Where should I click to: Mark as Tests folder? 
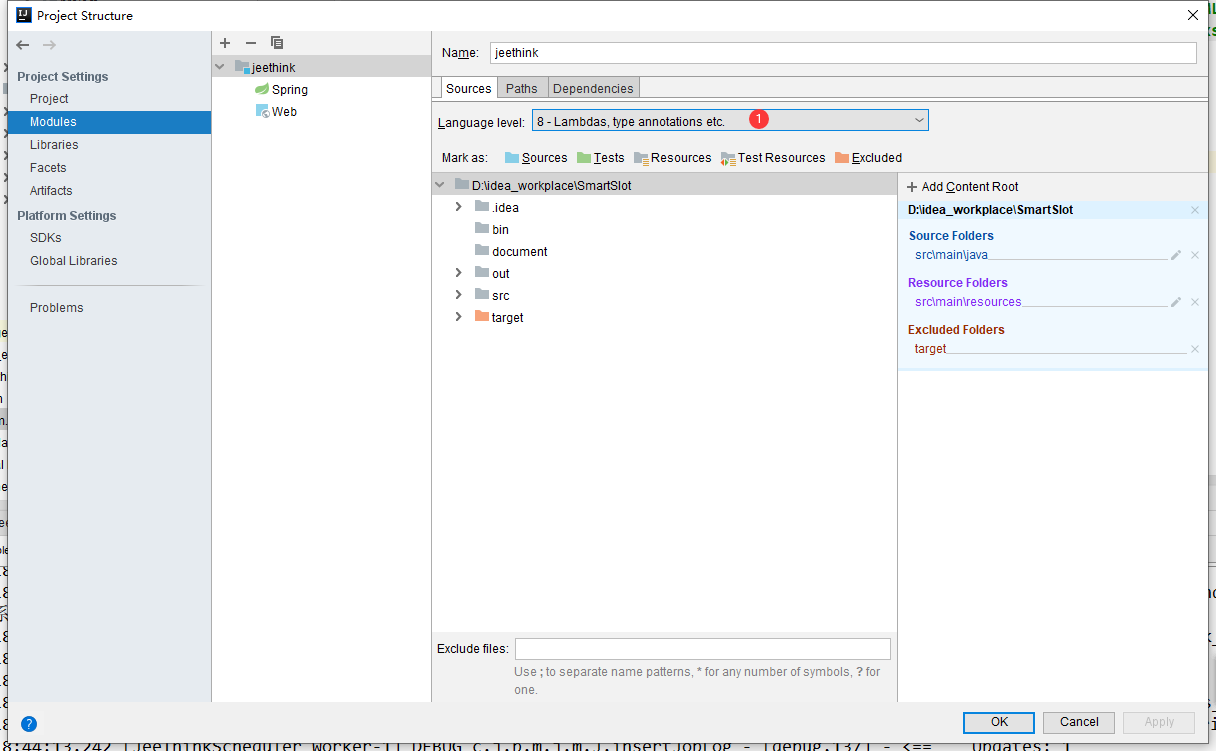pyautogui.click(x=600, y=158)
